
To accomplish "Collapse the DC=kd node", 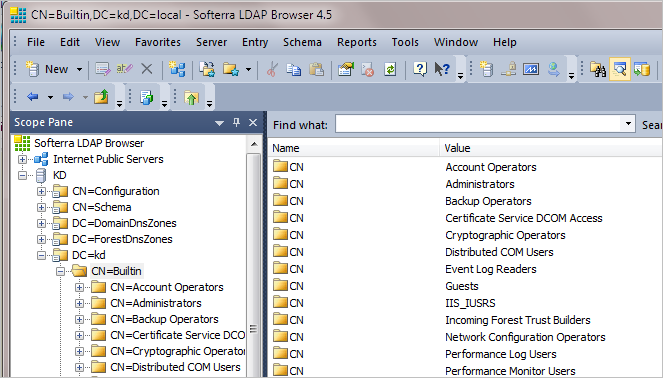I will pos(41,255).
